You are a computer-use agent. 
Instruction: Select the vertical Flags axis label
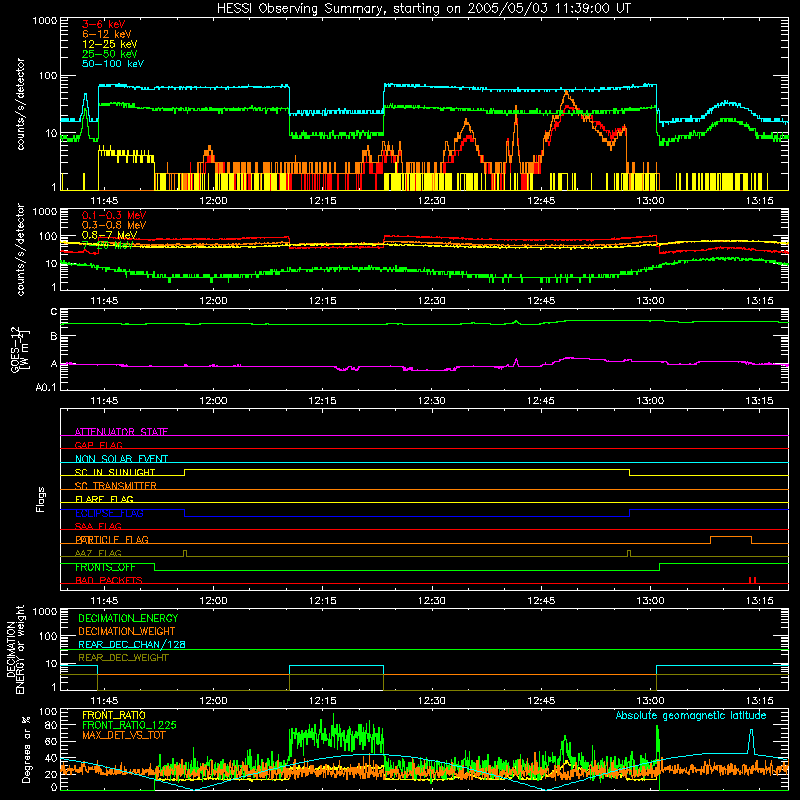[x=40, y=499]
